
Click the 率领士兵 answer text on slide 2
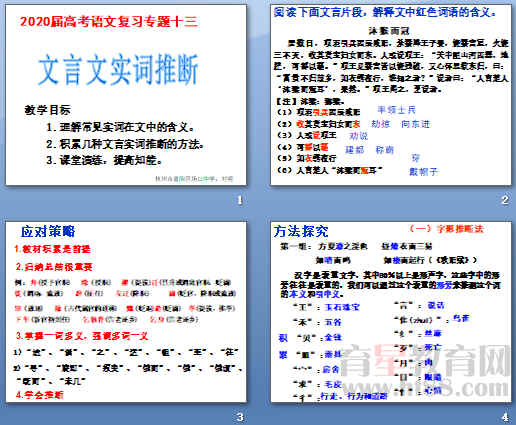(x=397, y=110)
